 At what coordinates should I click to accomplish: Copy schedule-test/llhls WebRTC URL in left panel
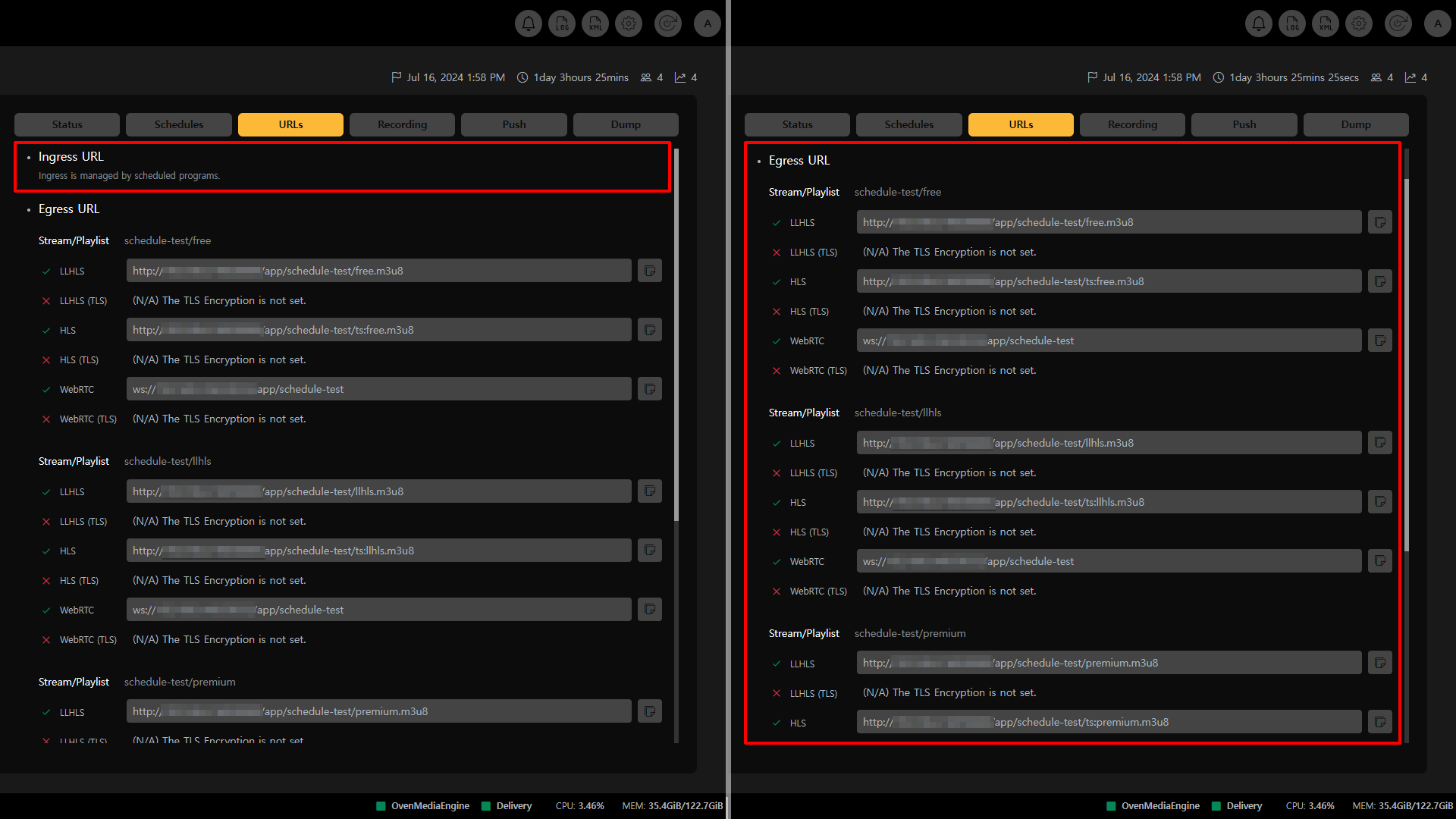pos(650,610)
